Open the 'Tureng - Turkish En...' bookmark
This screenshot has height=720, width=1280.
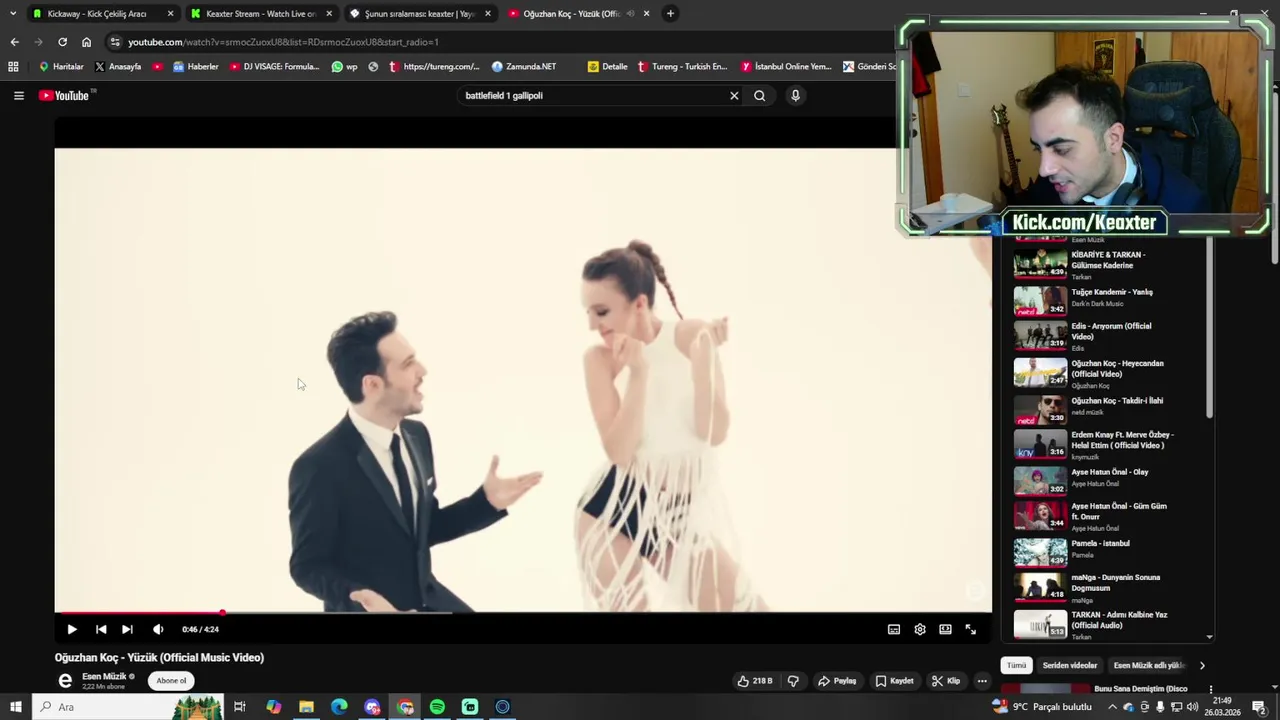tap(682, 67)
